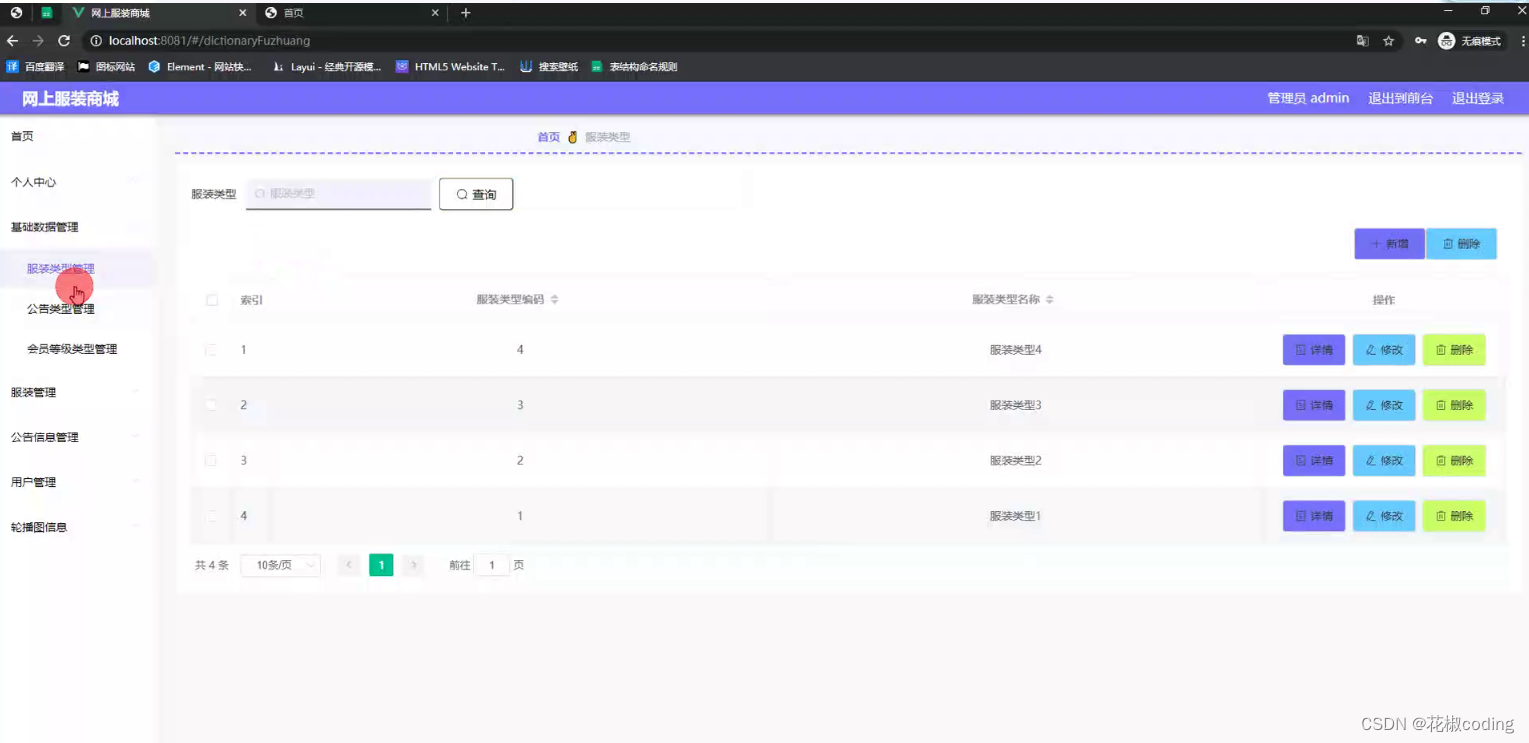Click 删除 for 服装类型4

[1454, 350]
